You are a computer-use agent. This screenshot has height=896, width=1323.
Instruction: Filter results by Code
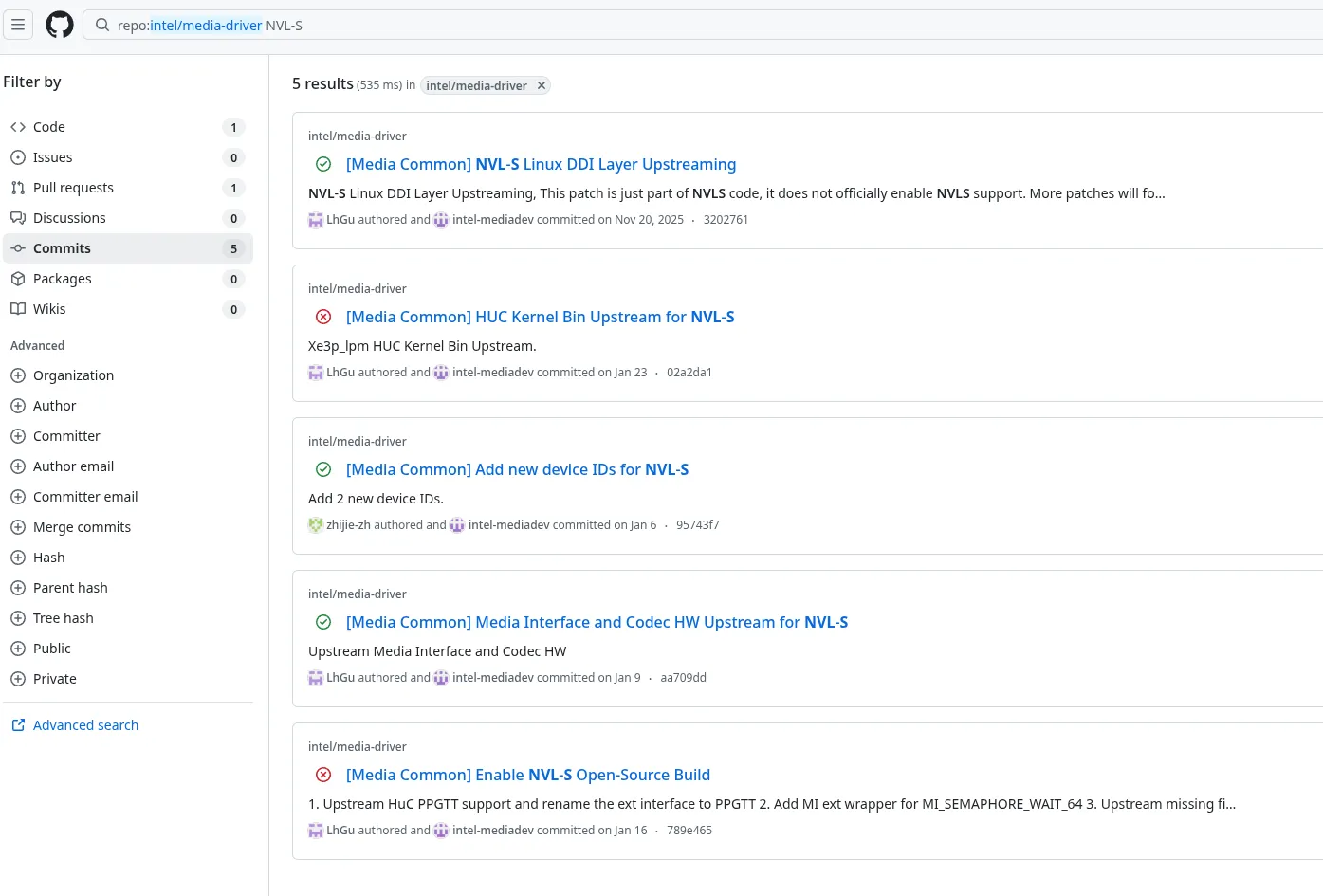click(x=49, y=127)
